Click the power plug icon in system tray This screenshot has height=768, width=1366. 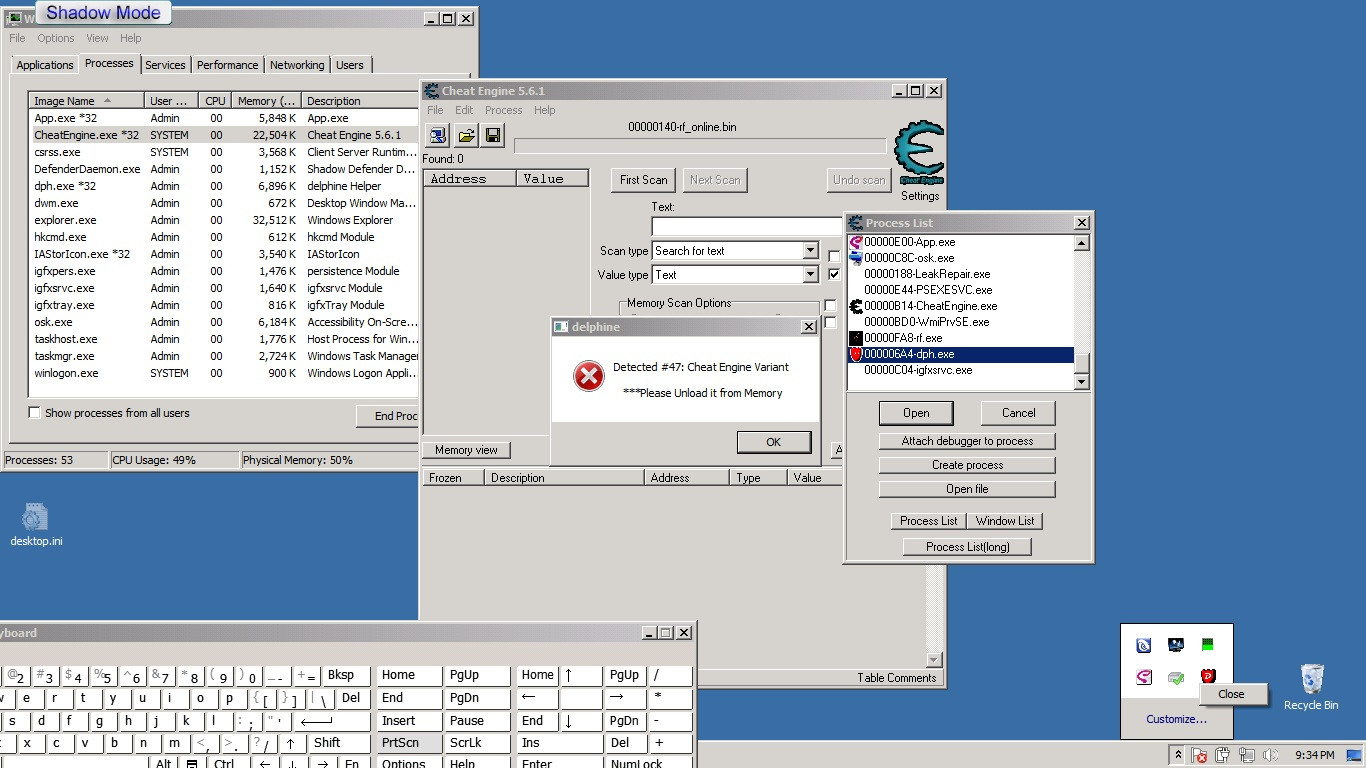pyautogui.click(x=1222, y=755)
